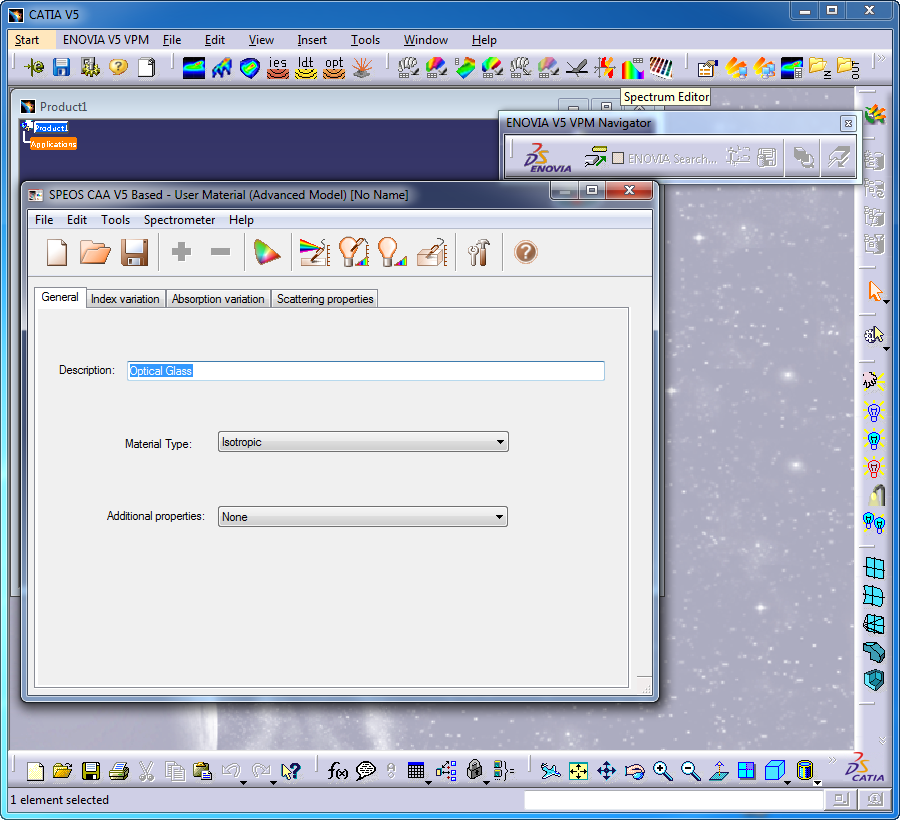Toggle the ENOVIA Search checkbox
900x820 pixels.
618,158
